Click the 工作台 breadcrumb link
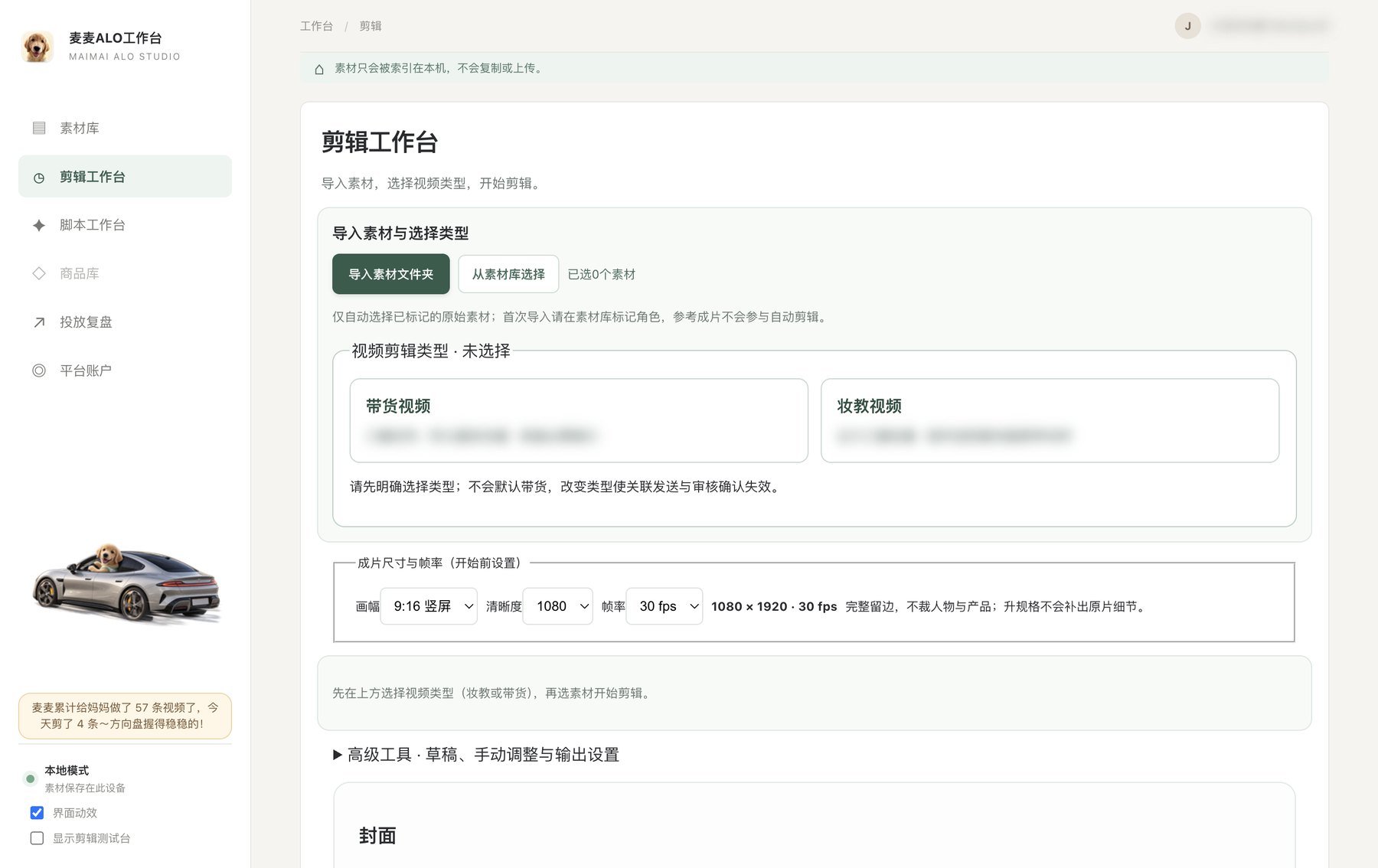 316,26
